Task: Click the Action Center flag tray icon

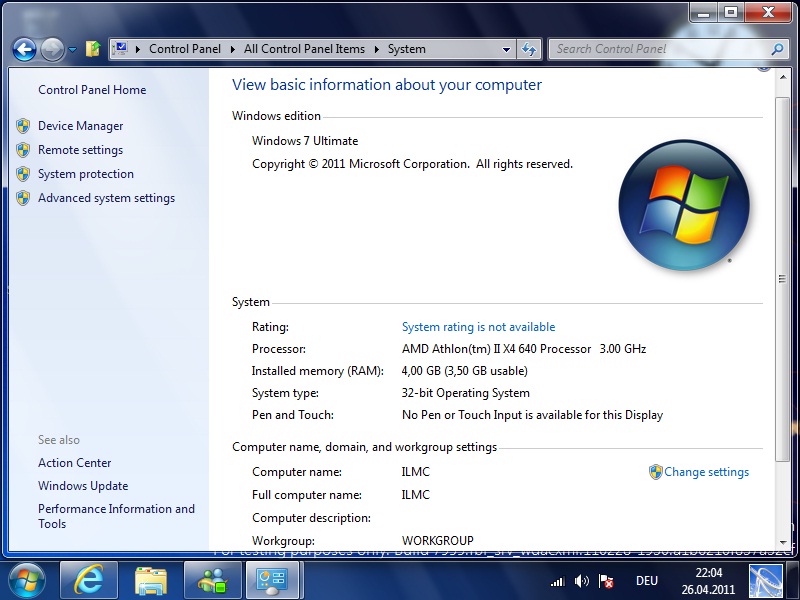Action: 606,581
